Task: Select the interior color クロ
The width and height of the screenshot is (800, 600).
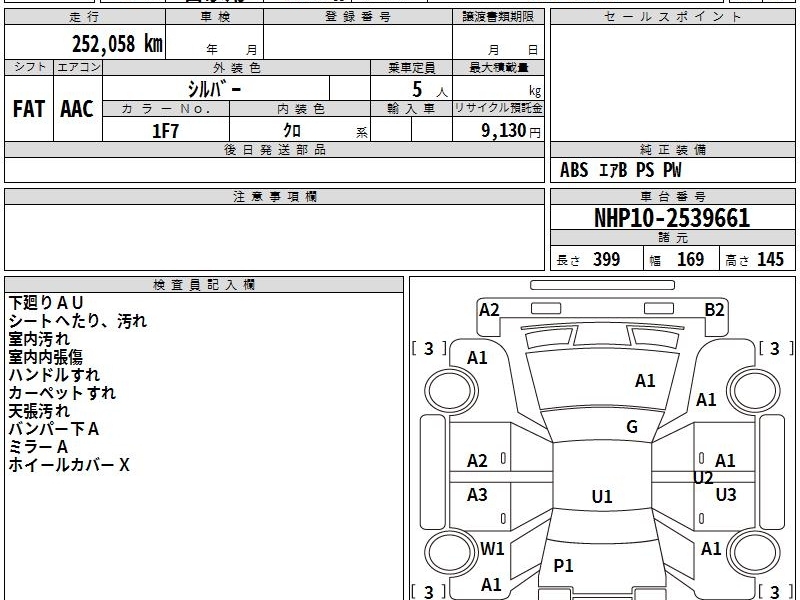Action: (292, 131)
